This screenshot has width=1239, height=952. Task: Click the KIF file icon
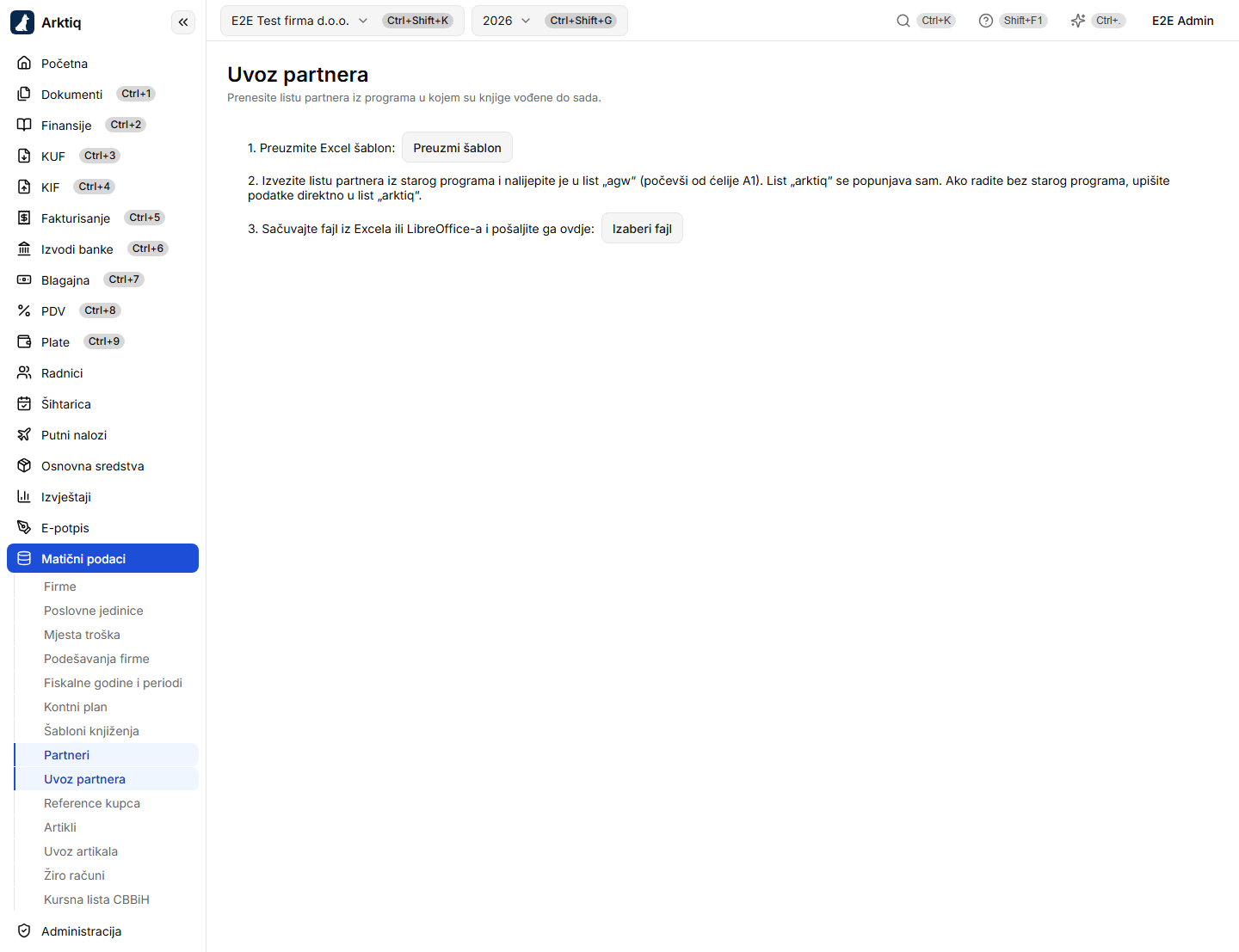coord(24,187)
